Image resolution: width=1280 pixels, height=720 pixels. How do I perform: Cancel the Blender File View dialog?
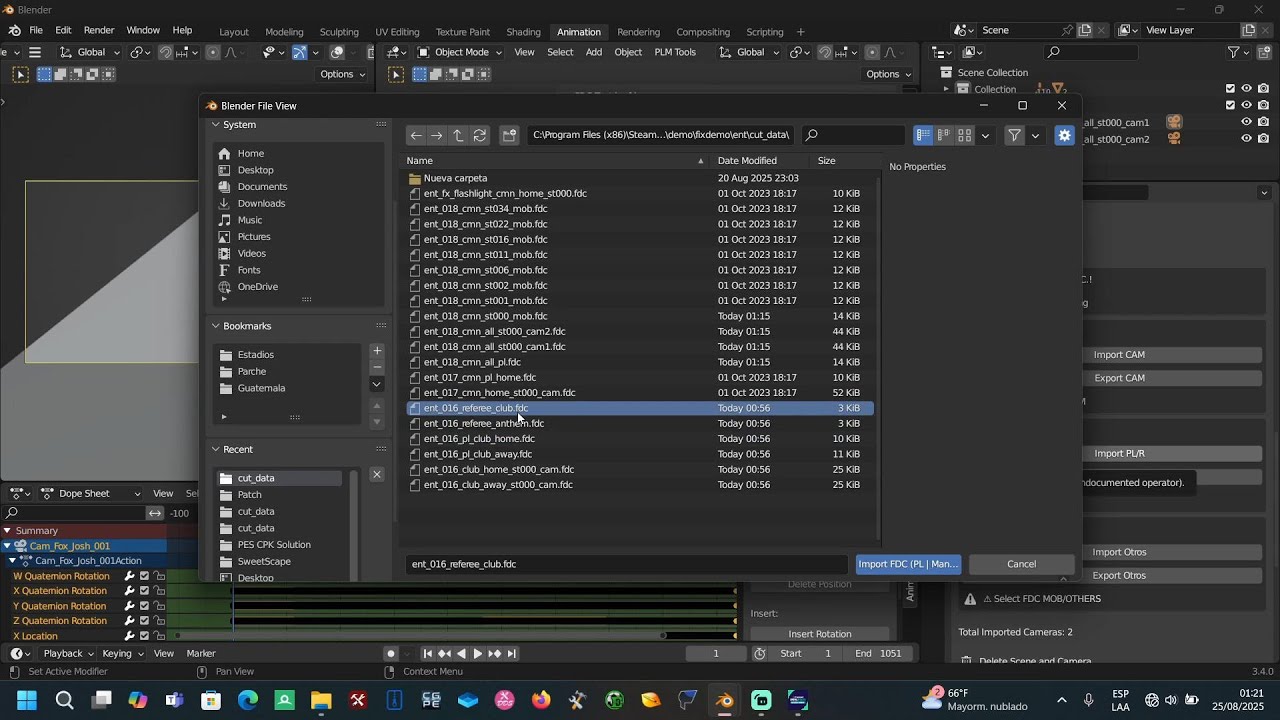point(1021,564)
